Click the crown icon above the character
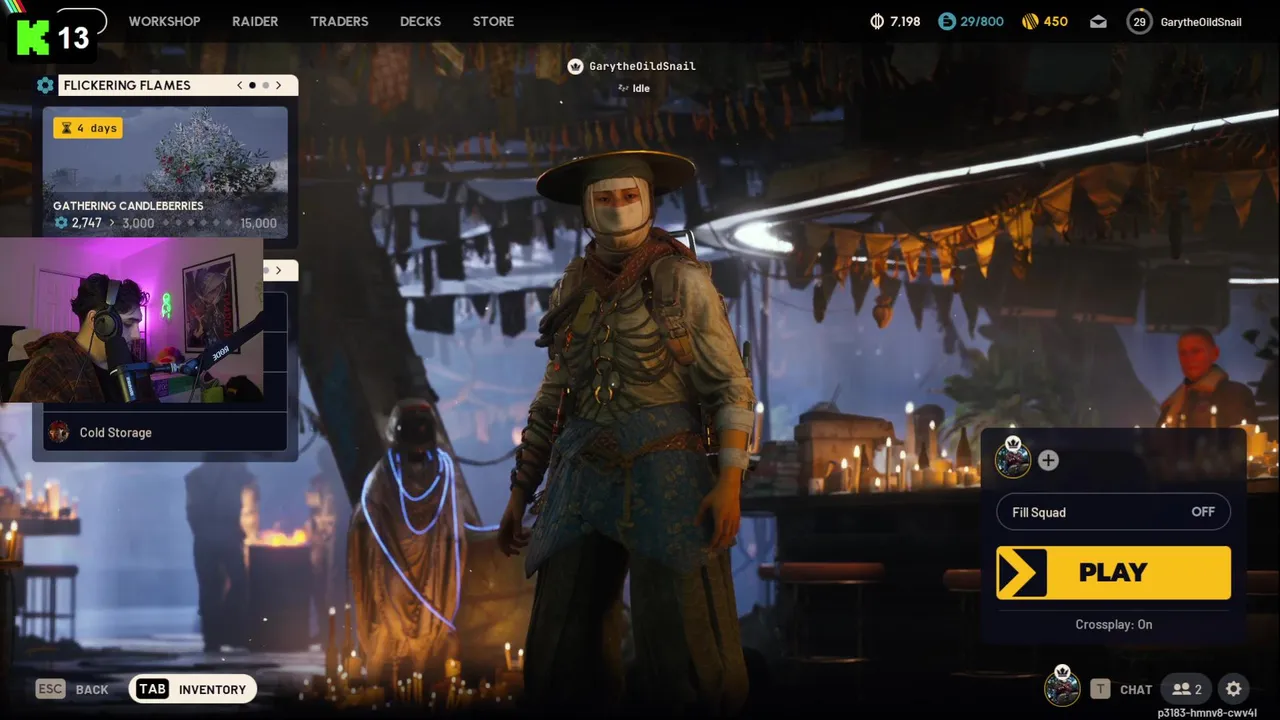Viewport: 1280px width, 720px height. coord(575,66)
